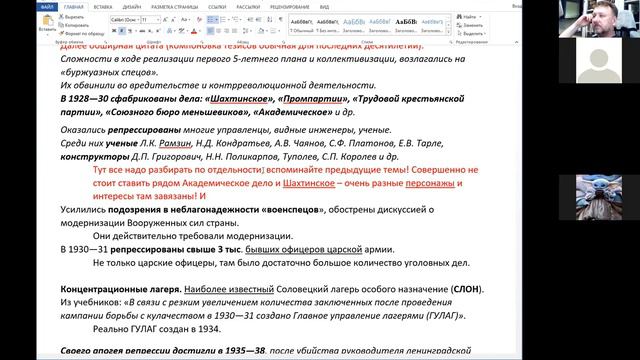640x360 pixels.
Task: Switch to the РАССЫЛКИ tab
Action: (248, 7)
